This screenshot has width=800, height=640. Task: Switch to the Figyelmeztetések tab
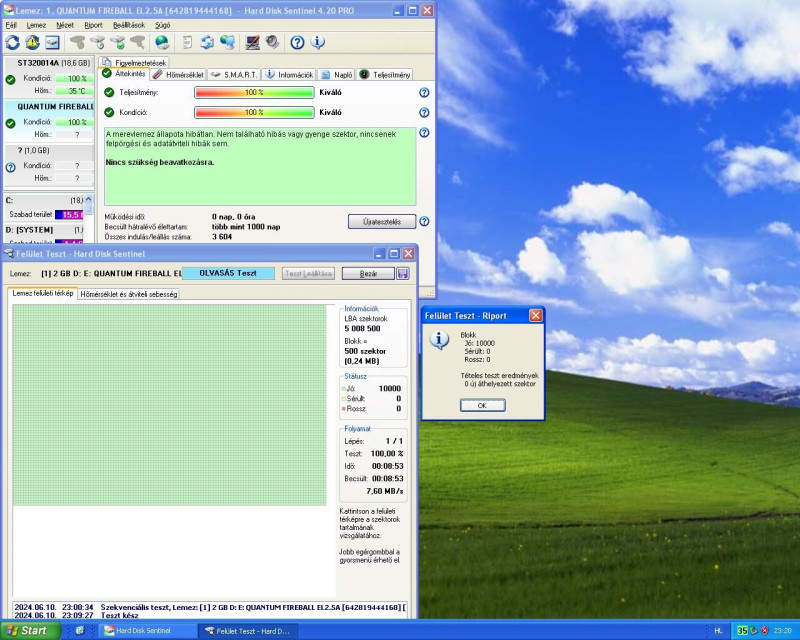[134, 63]
